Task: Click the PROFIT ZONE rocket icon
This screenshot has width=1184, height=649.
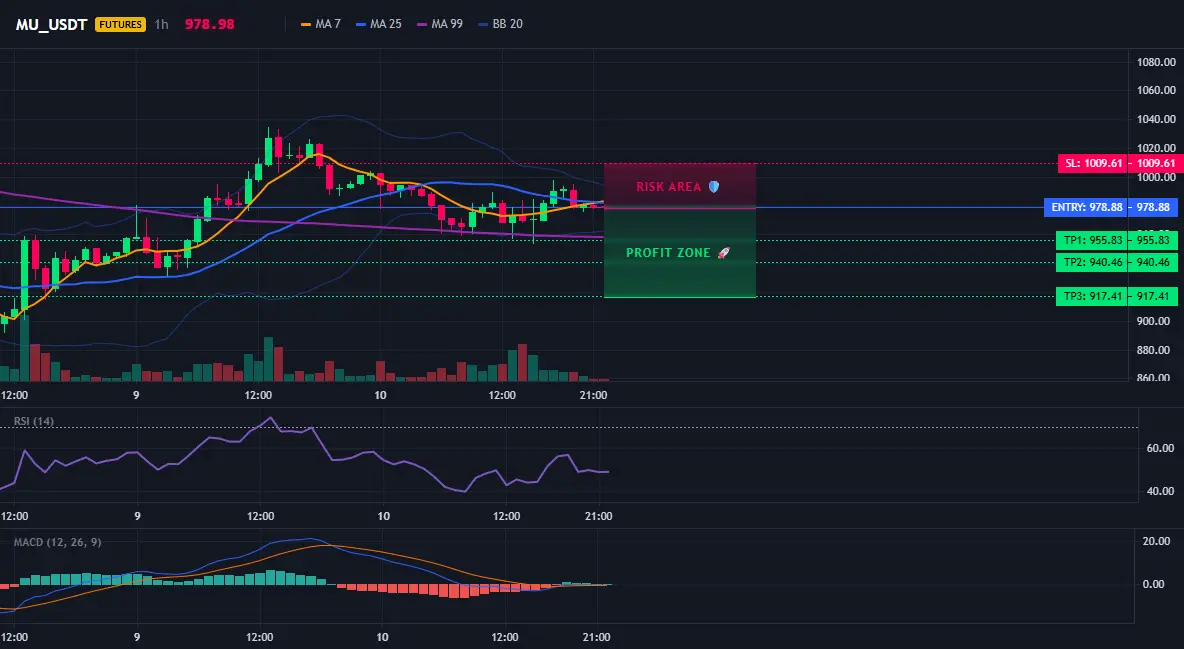Action: click(723, 252)
